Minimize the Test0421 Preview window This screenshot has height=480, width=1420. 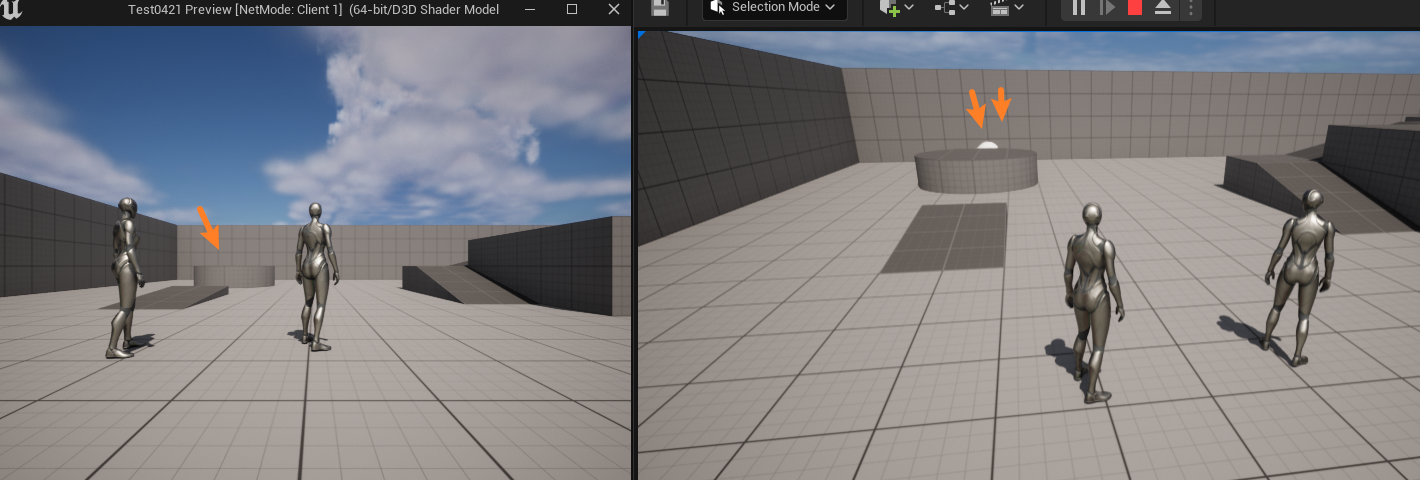[x=529, y=9]
